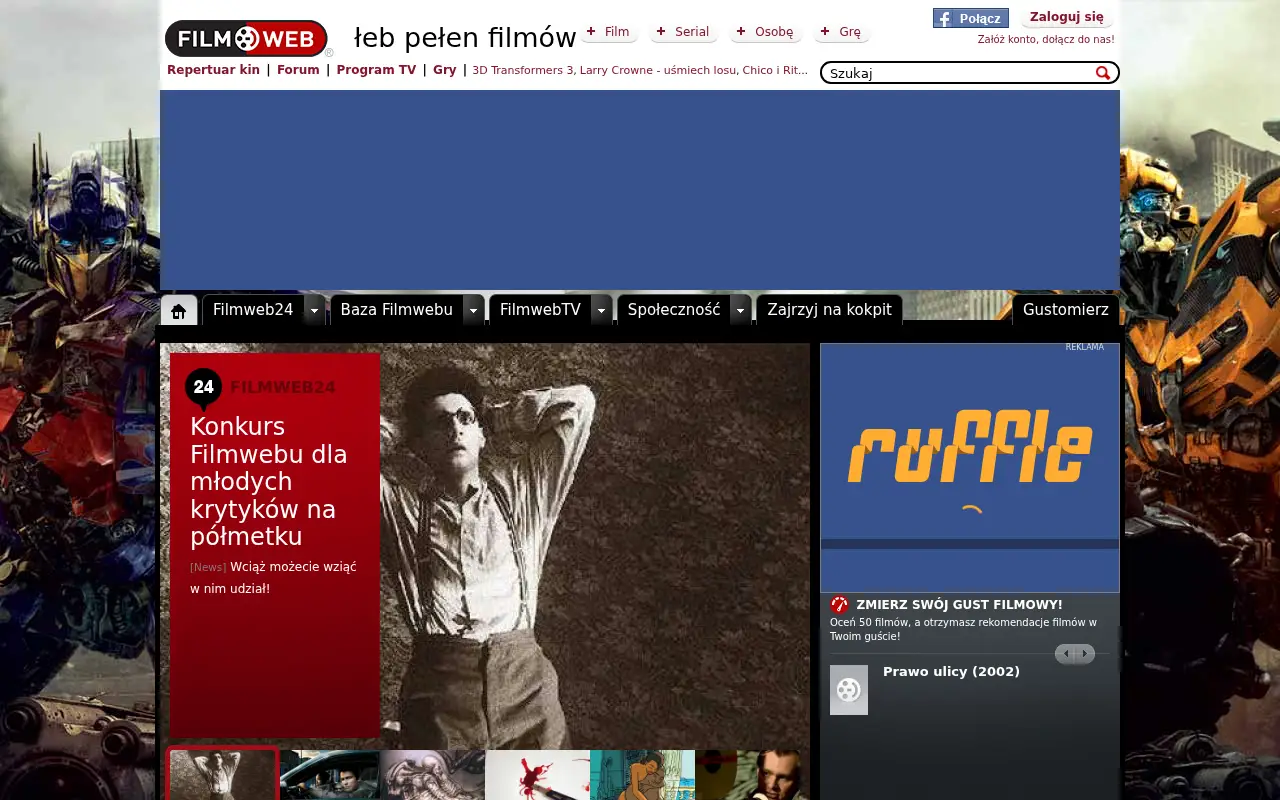Add a Serial with plus button
1280x800 pixels.
point(683,32)
